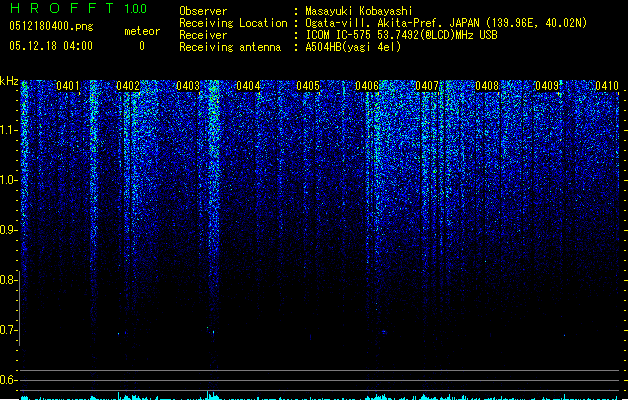Click the Observer name Masayuki Kobayashi

pos(359,11)
